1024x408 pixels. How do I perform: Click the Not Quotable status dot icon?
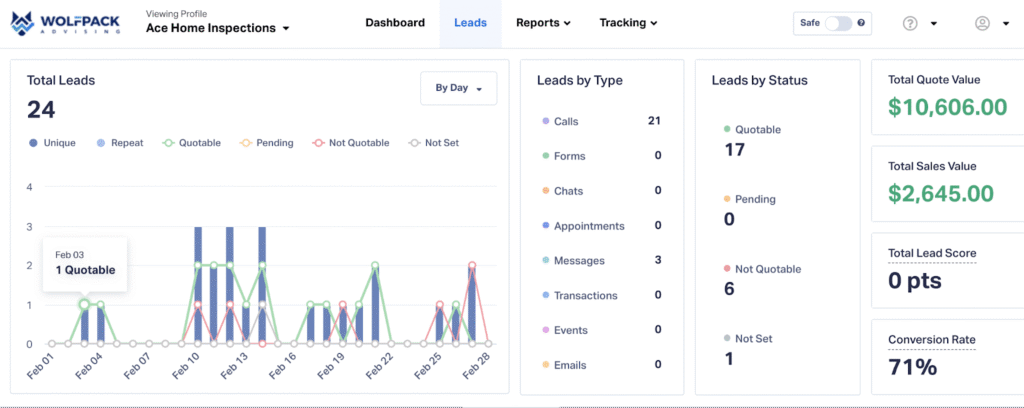[727, 269]
